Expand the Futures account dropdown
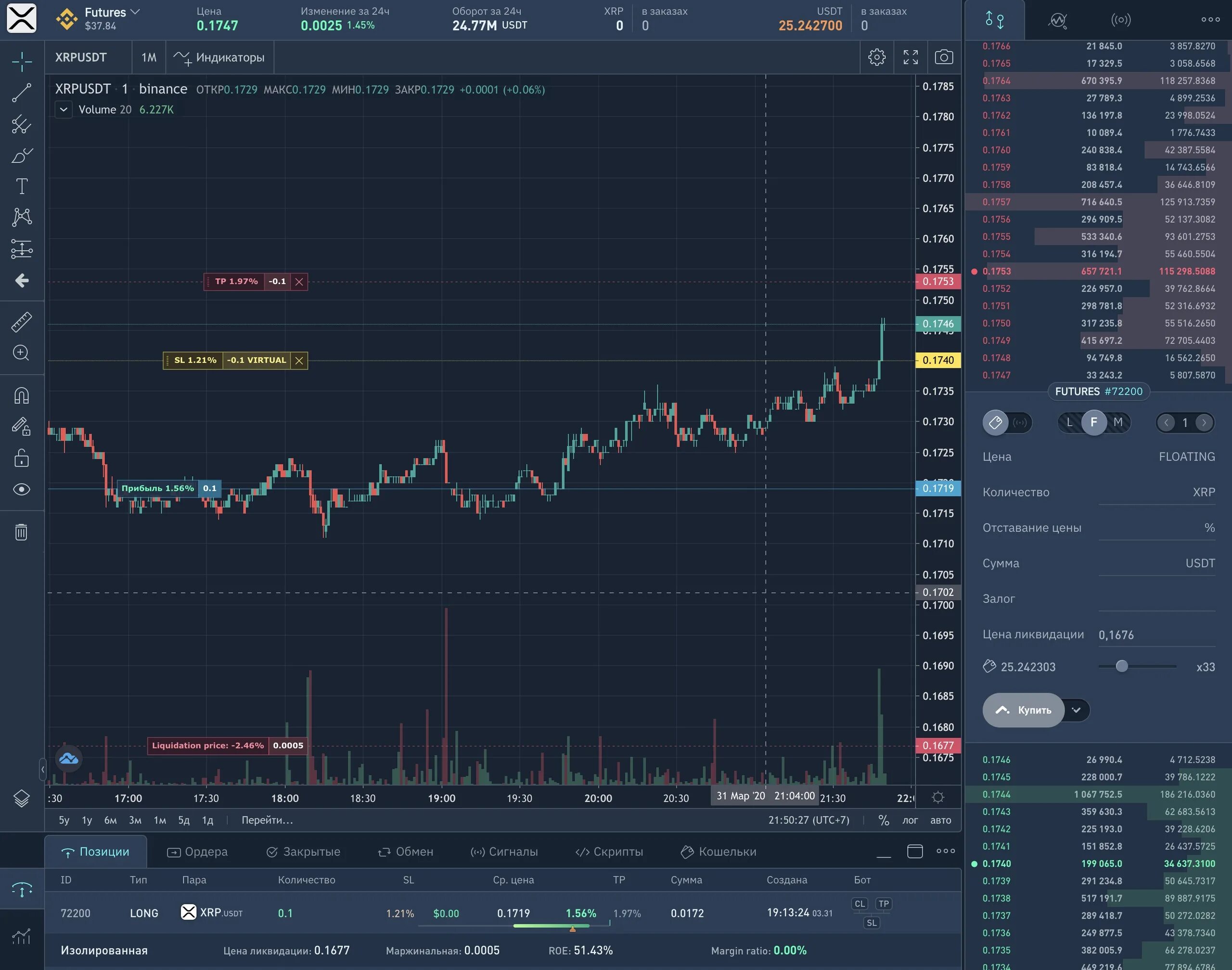1232x970 pixels. [x=135, y=12]
